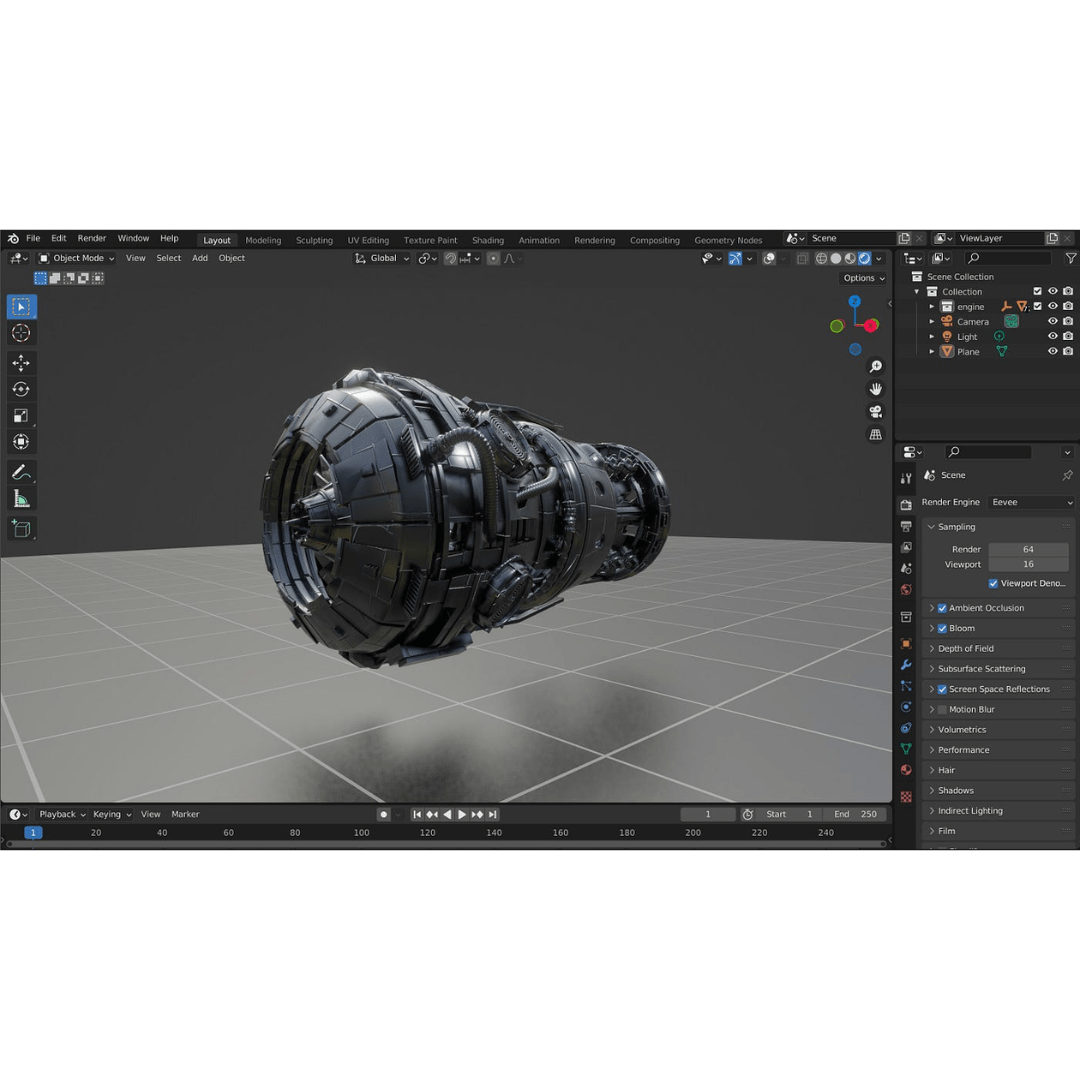Click the timeline End frame 250 field

coord(855,814)
